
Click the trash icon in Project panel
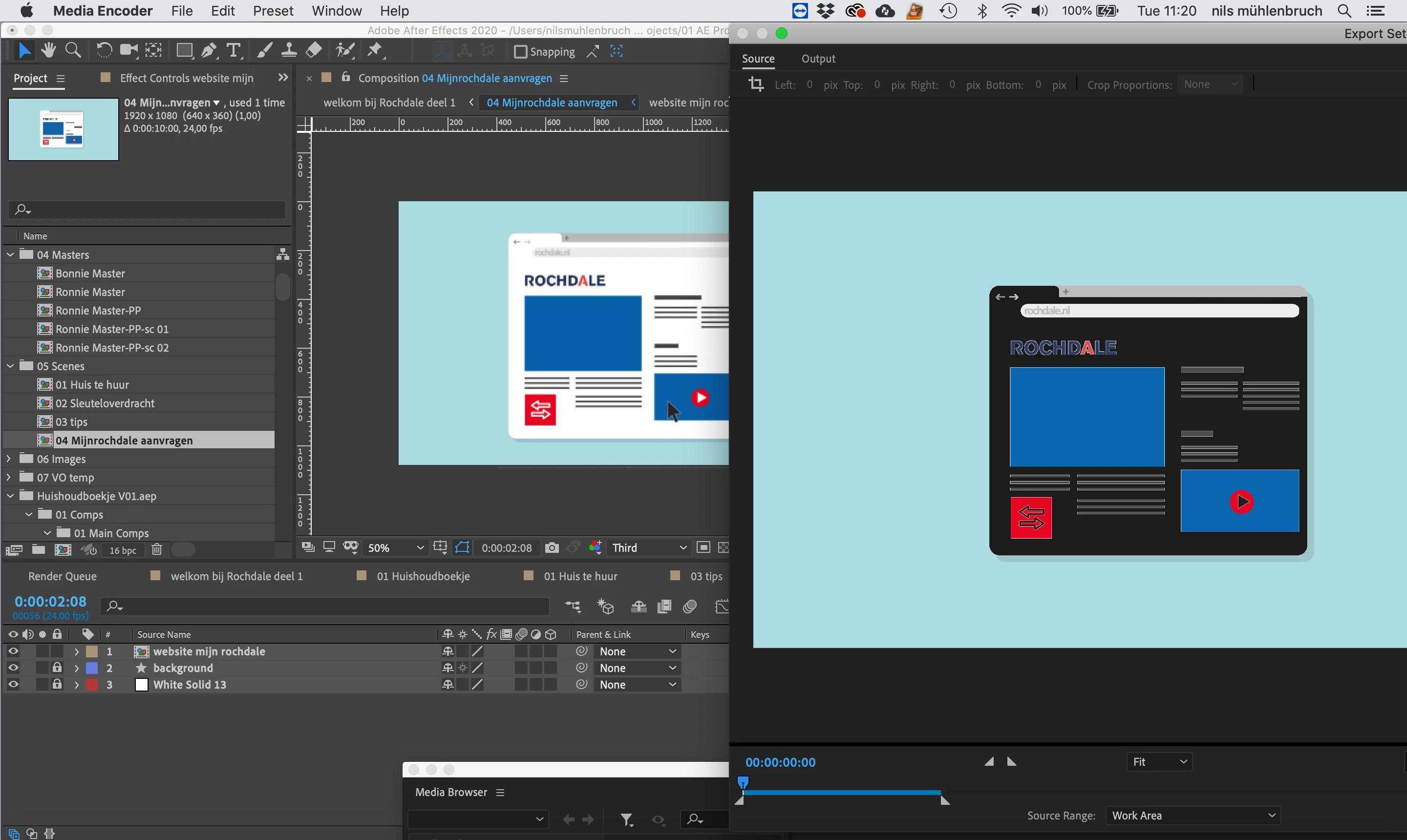pos(157,549)
